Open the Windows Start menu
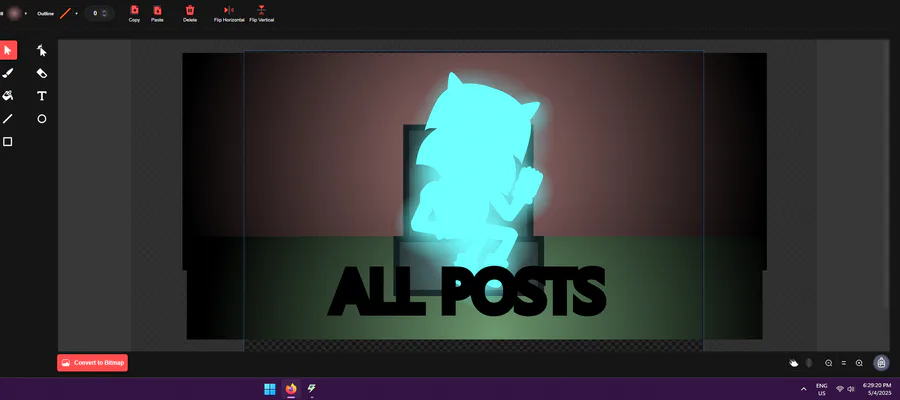Image resolution: width=900 pixels, height=400 pixels. tap(270, 389)
